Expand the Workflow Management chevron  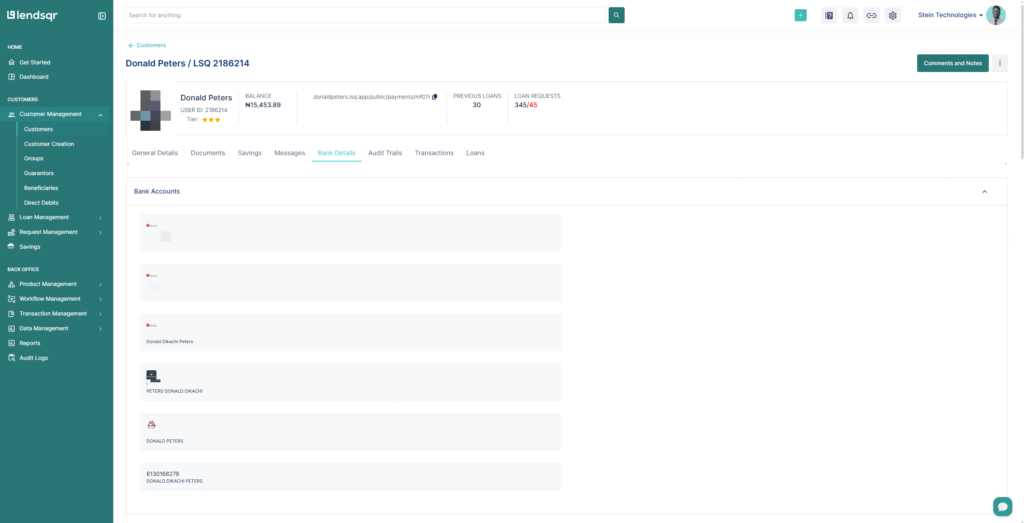click(100, 299)
